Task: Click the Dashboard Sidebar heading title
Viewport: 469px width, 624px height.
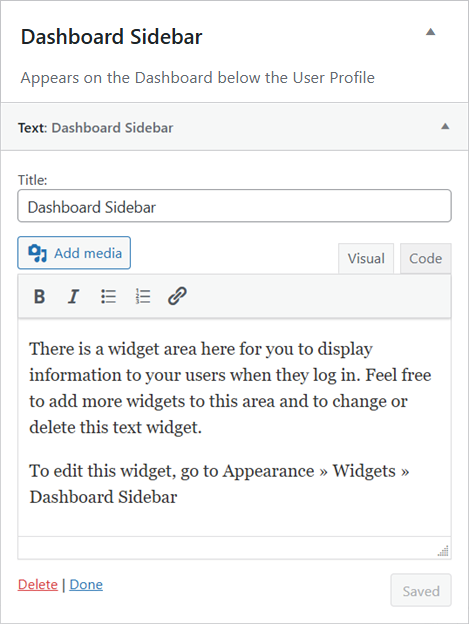Action: (x=111, y=37)
